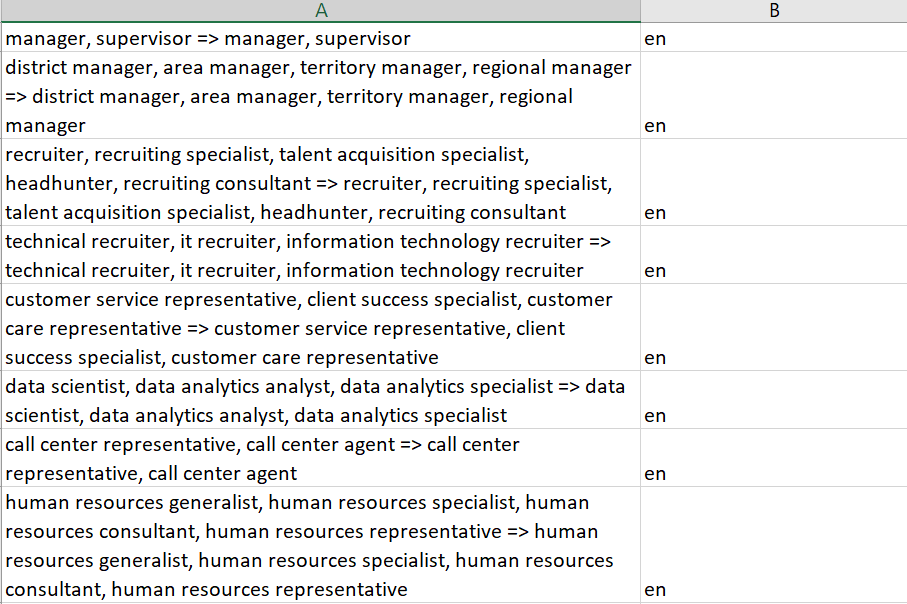This screenshot has height=604, width=907.
Task: Select the call center representative cell
Action: click(x=320, y=458)
